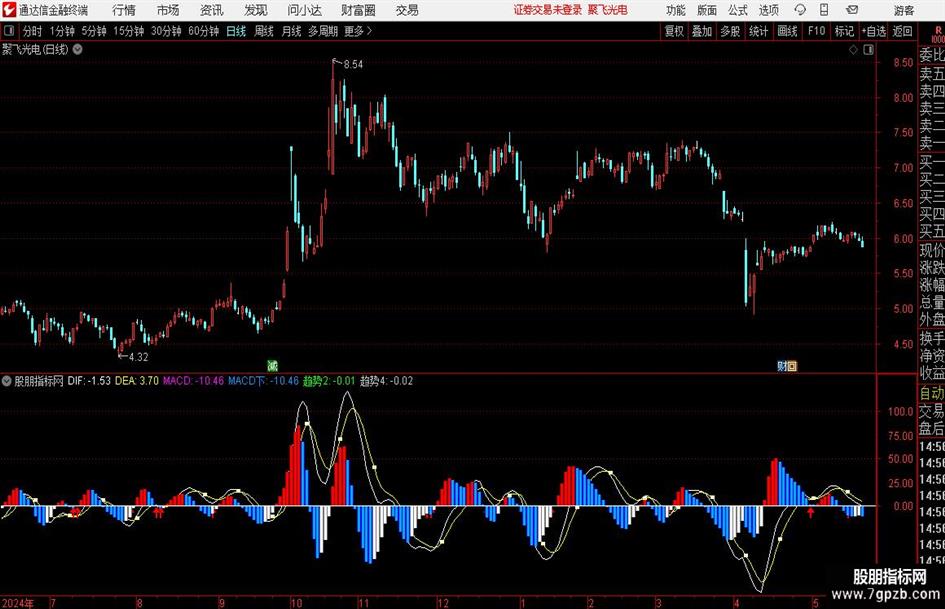Open the 发现 menu
Screen dimensions: 945x609
pos(256,10)
